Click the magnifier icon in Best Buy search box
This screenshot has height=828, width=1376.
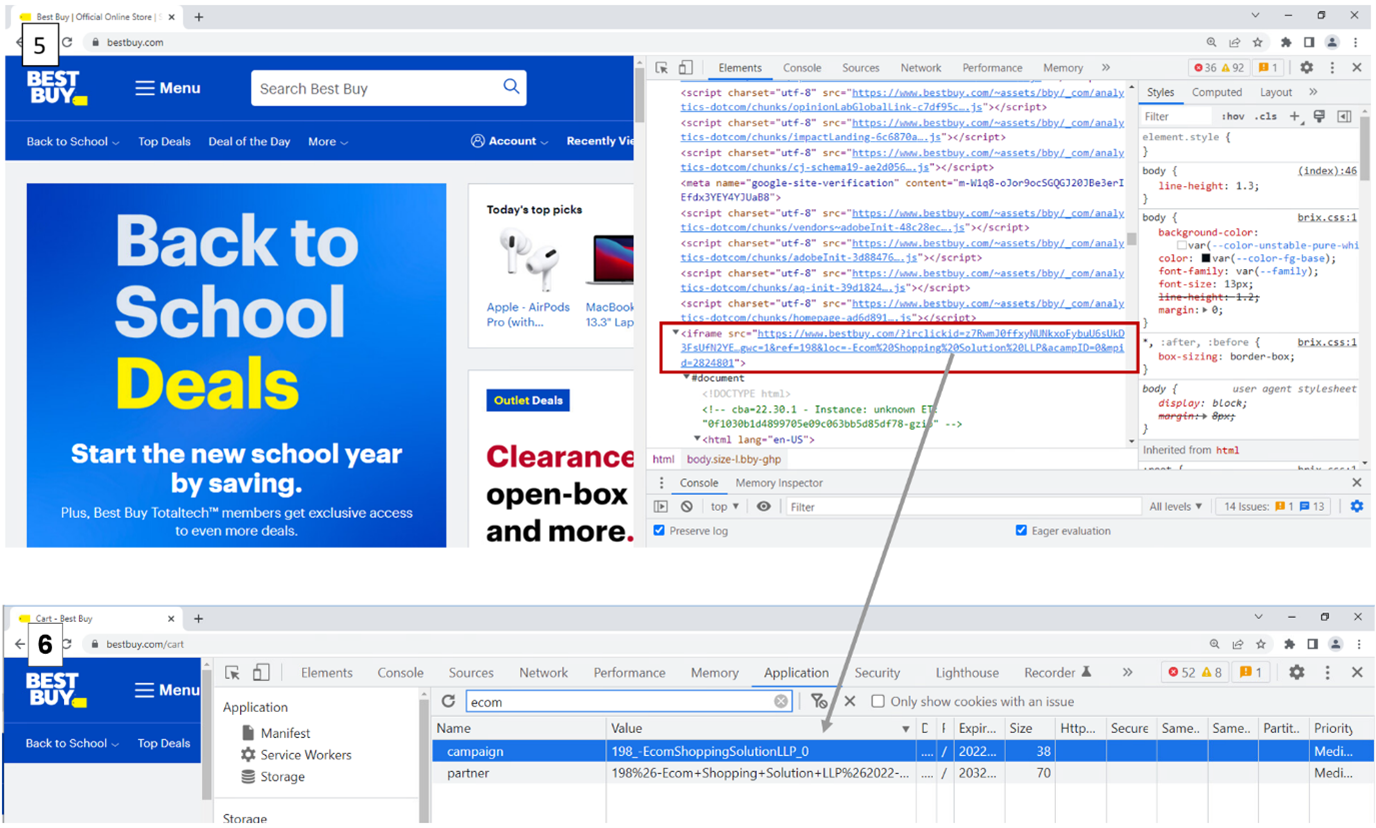511,87
